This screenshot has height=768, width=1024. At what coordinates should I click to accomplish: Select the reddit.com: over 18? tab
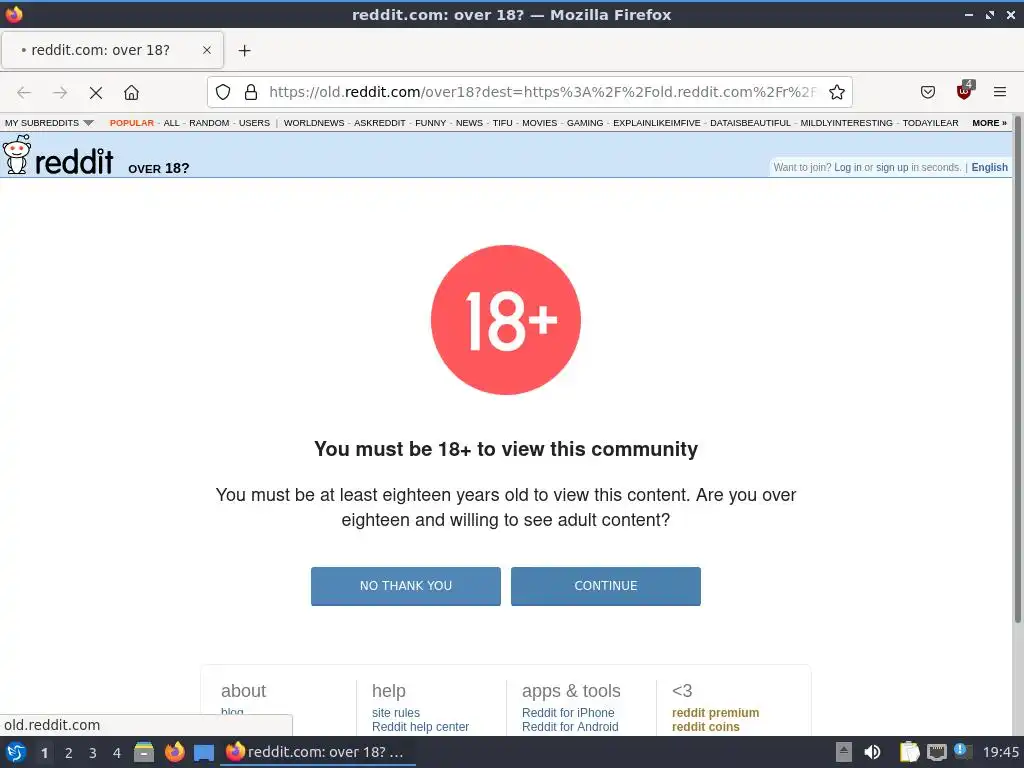coord(112,50)
